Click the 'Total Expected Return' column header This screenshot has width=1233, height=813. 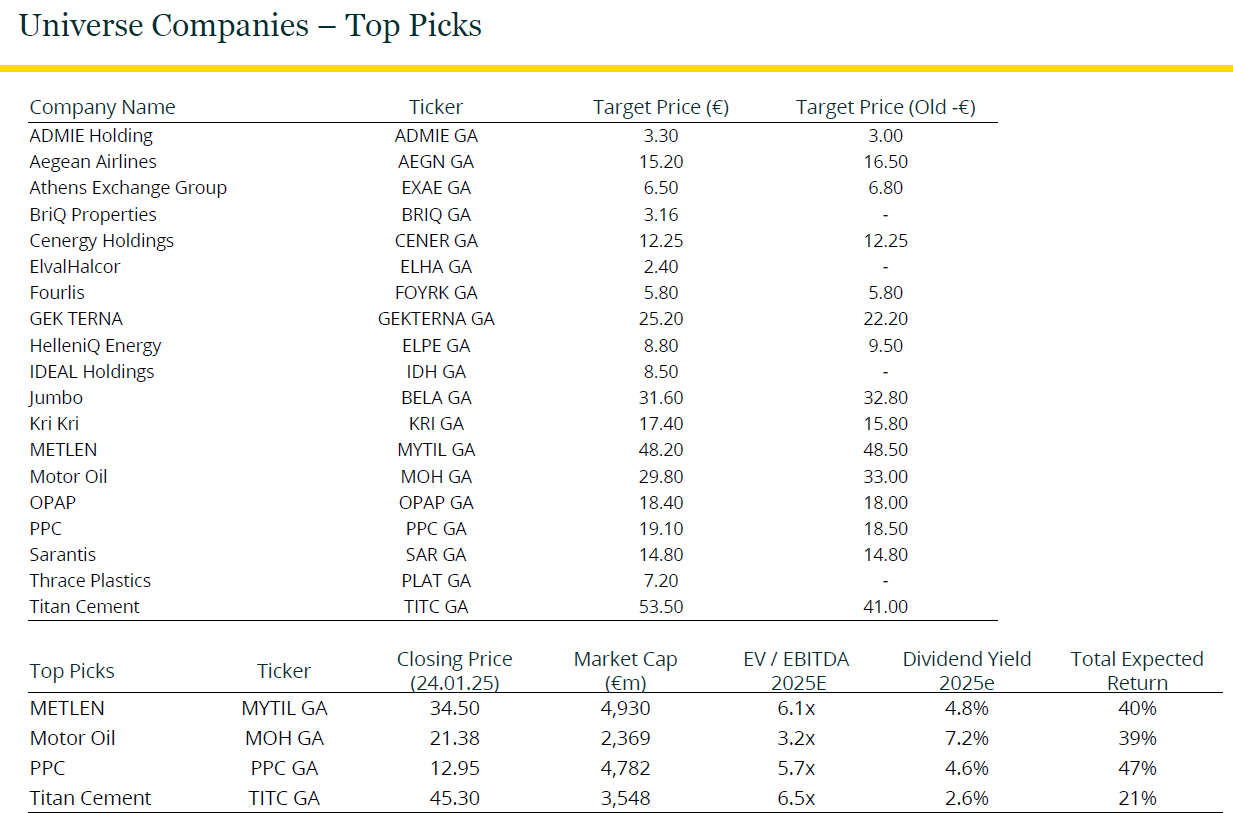(x=1137, y=671)
